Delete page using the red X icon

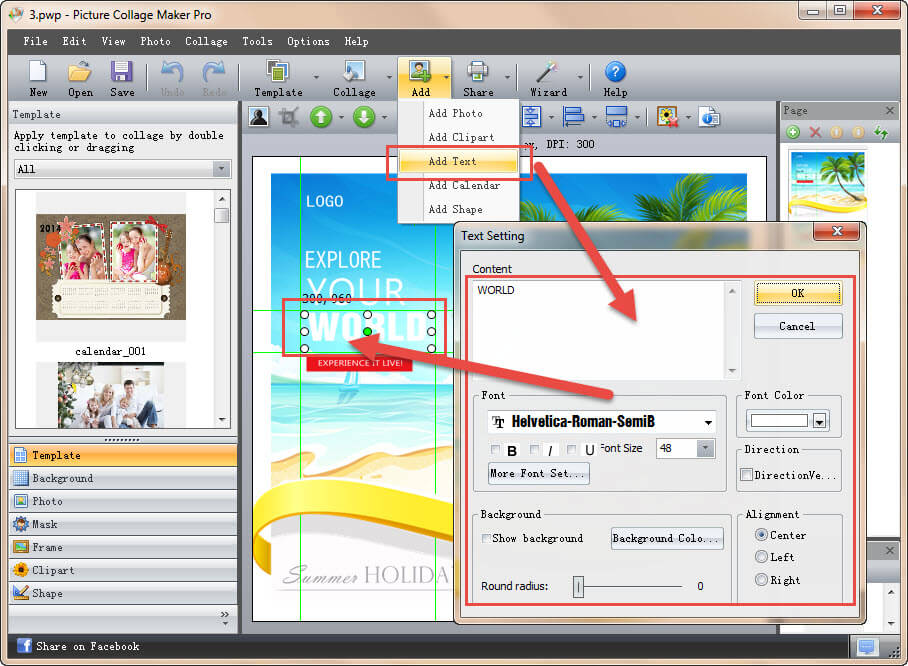coord(815,133)
